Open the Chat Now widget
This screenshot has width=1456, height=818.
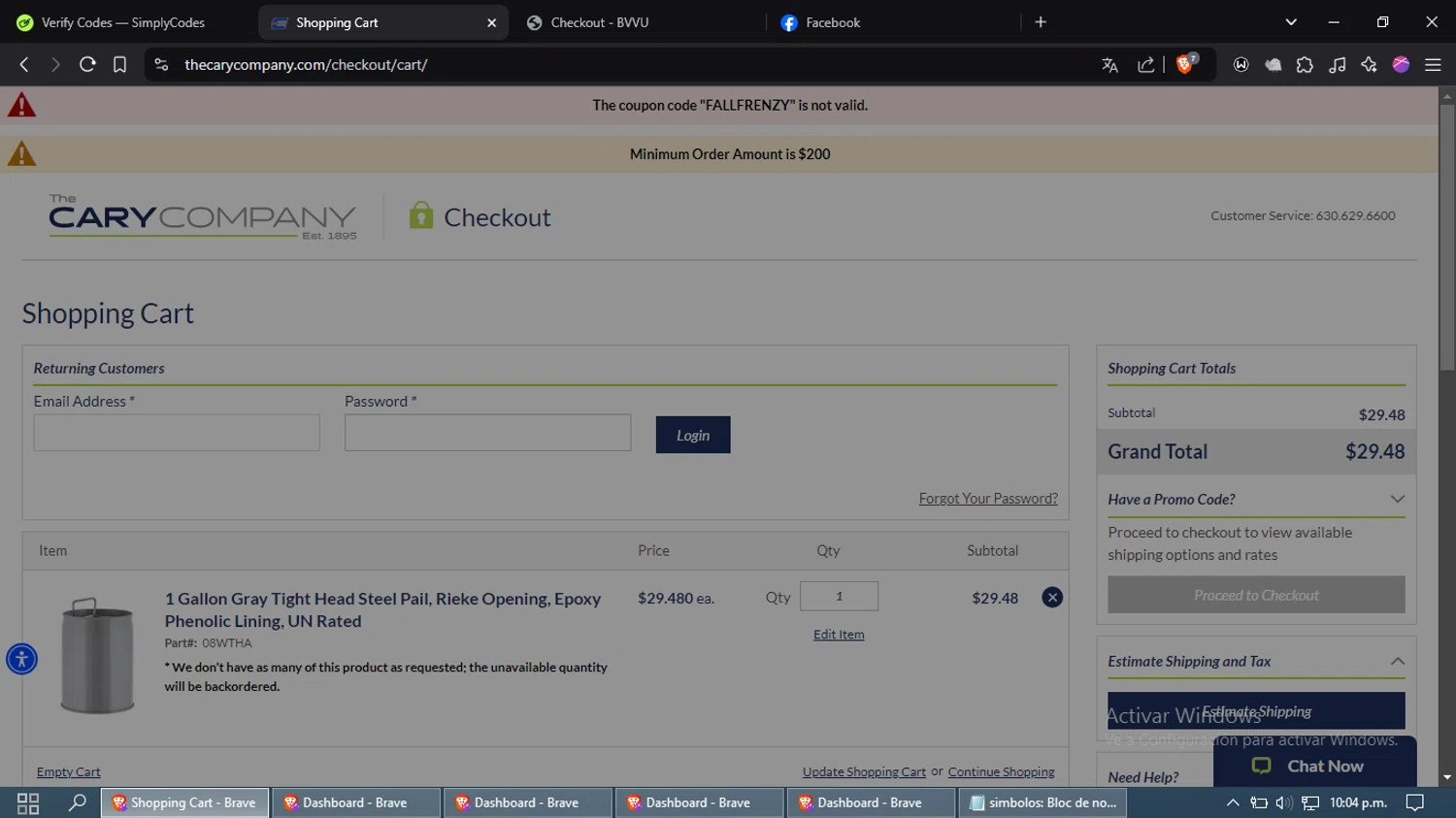(1314, 766)
